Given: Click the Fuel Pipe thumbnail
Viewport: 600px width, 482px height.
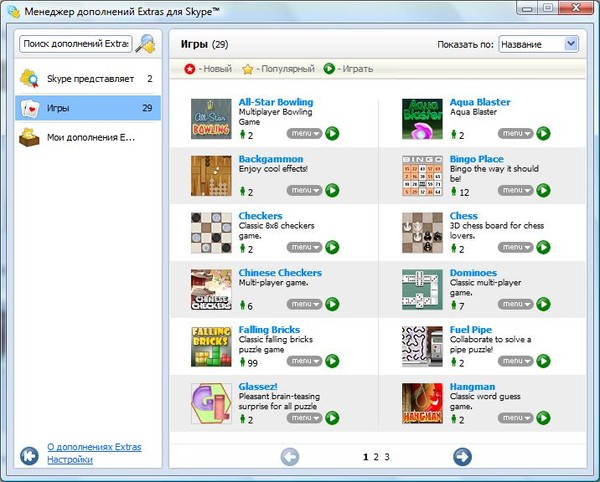Looking at the screenshot, I should coord(422,346).
